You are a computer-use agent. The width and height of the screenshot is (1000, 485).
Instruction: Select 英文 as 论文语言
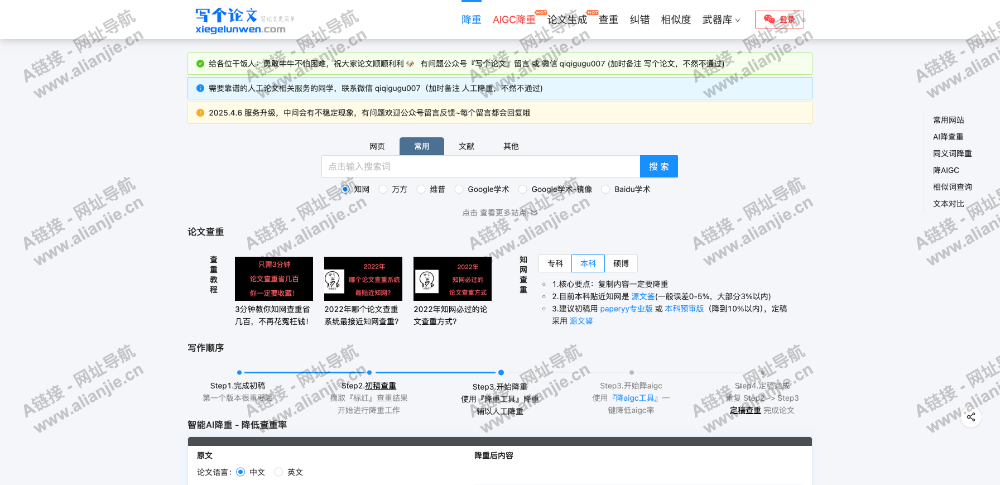coord(278,472)
